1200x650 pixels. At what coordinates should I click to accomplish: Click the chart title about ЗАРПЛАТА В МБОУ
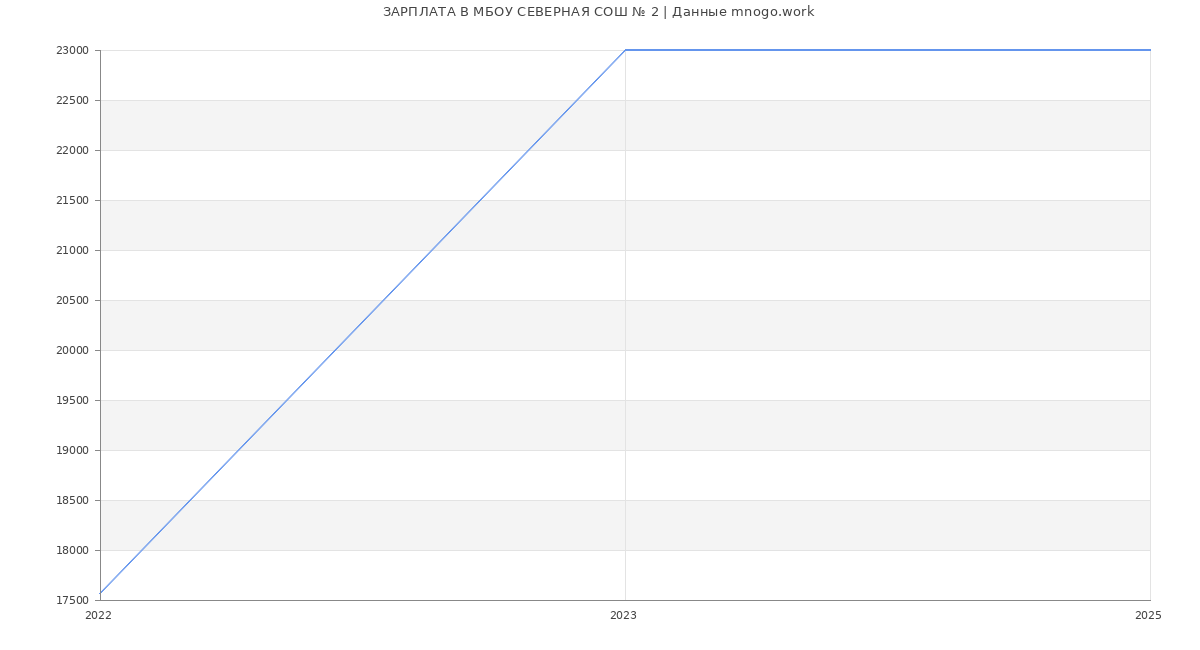pos(598,12)
